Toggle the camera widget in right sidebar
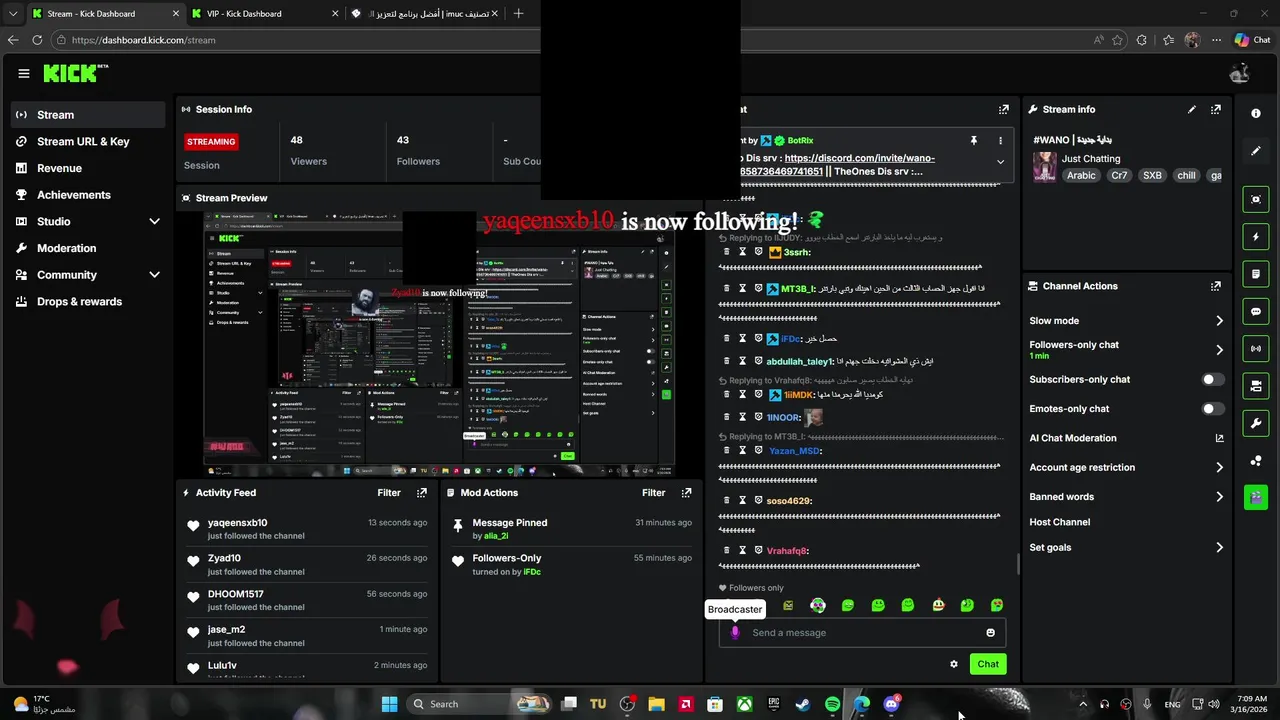 coord(1256,386)
